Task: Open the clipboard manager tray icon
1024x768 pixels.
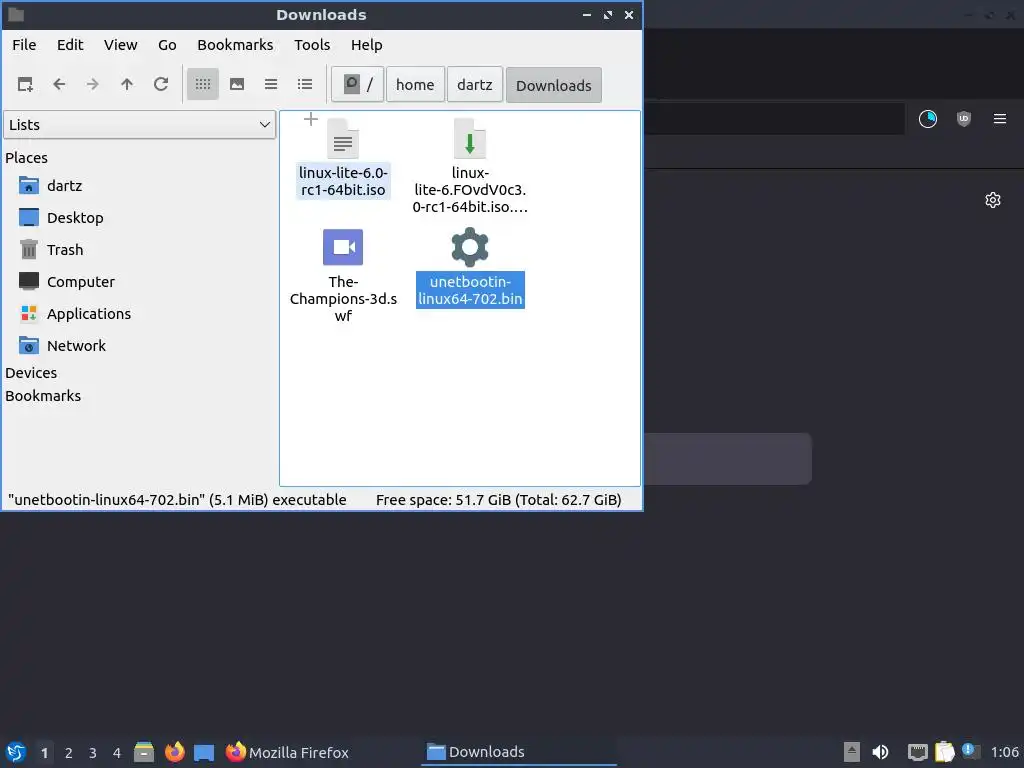Action: coord(944,752)
